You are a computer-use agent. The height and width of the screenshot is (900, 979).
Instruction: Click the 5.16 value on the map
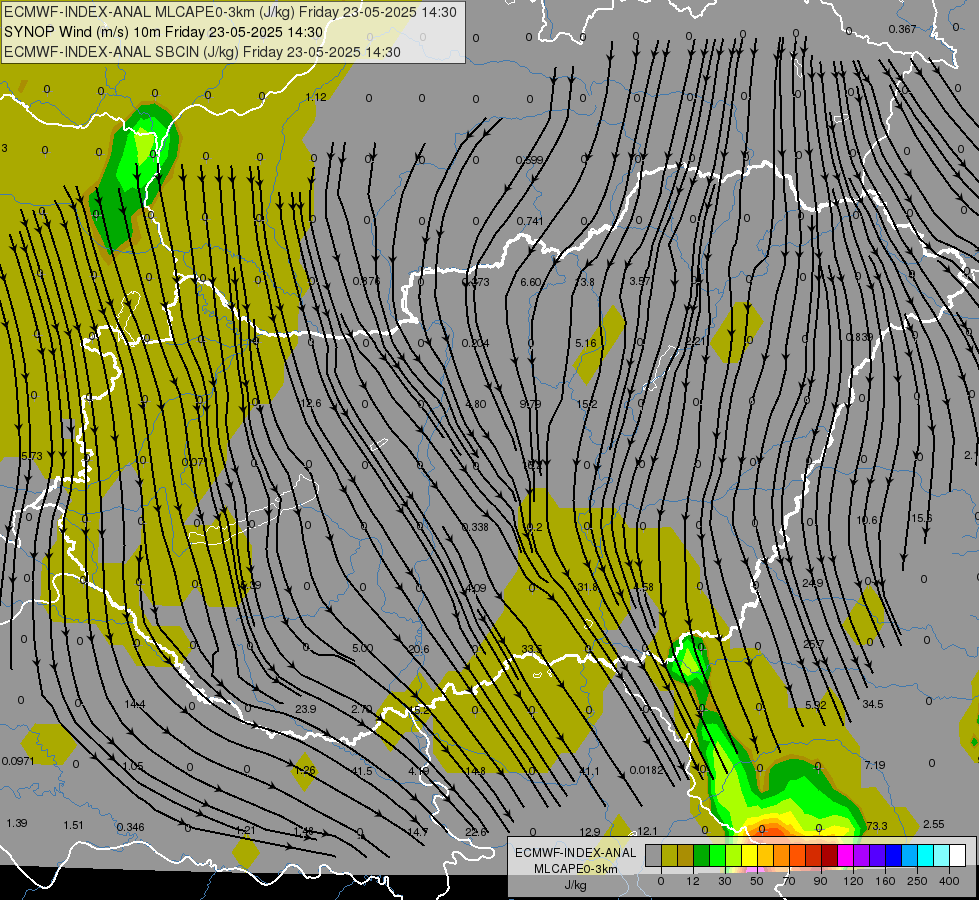pyautogui.click(x=586, y=343)
